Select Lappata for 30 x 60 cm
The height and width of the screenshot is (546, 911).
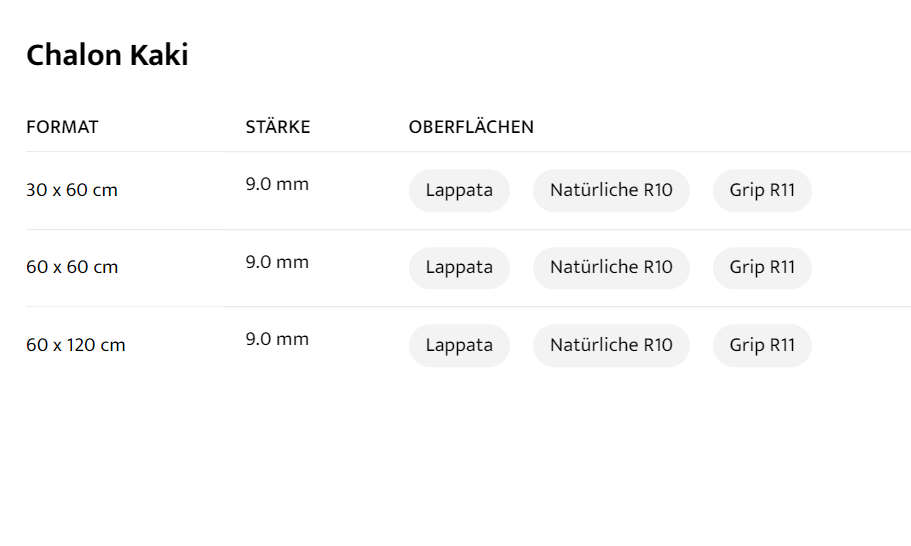click(459, 190)
